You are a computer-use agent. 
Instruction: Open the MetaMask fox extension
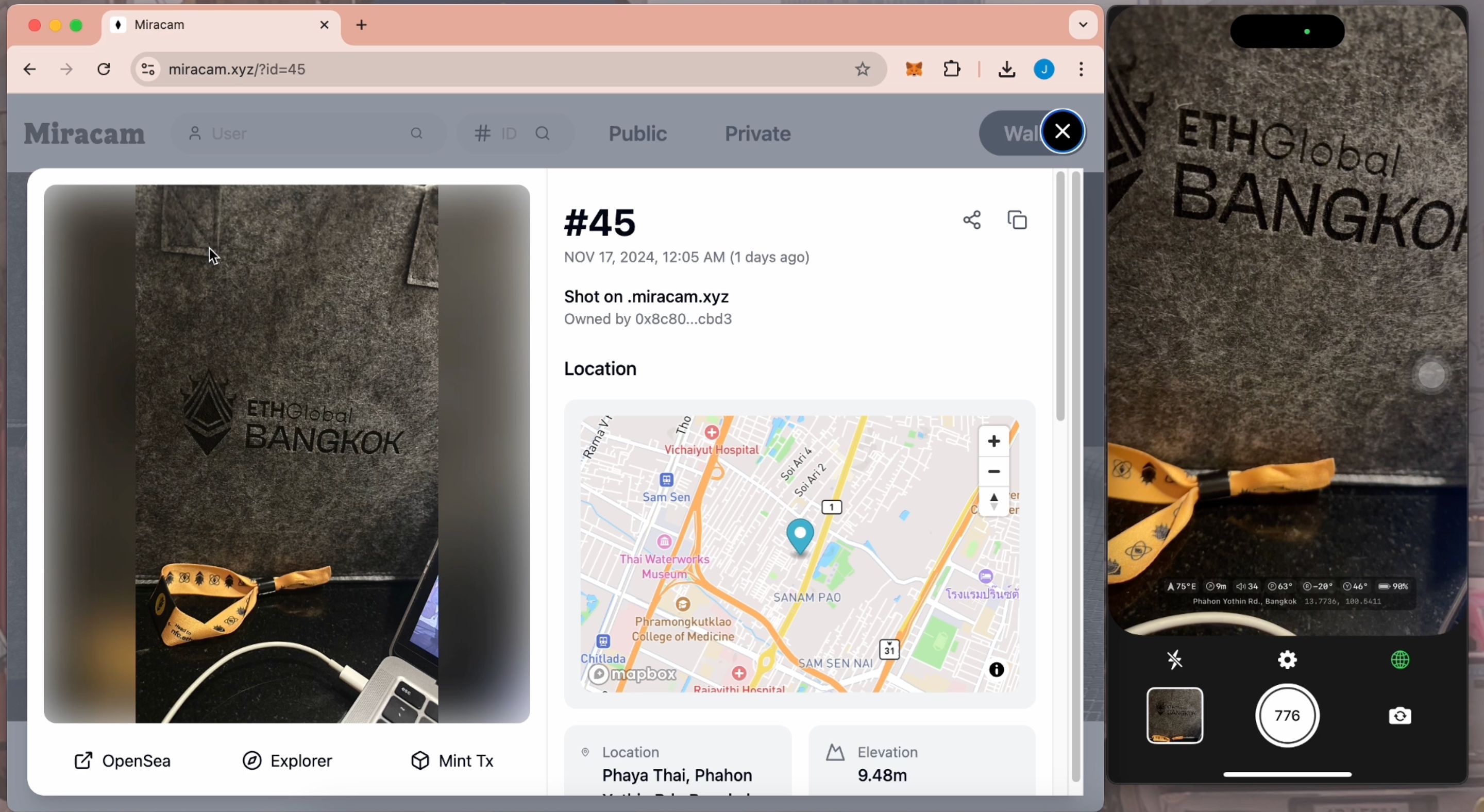point(914,70)
